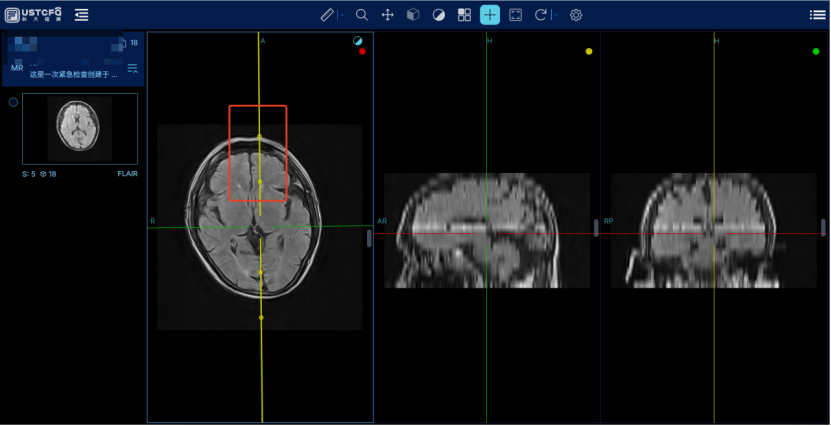Select the pan move tool

point(387,15)
